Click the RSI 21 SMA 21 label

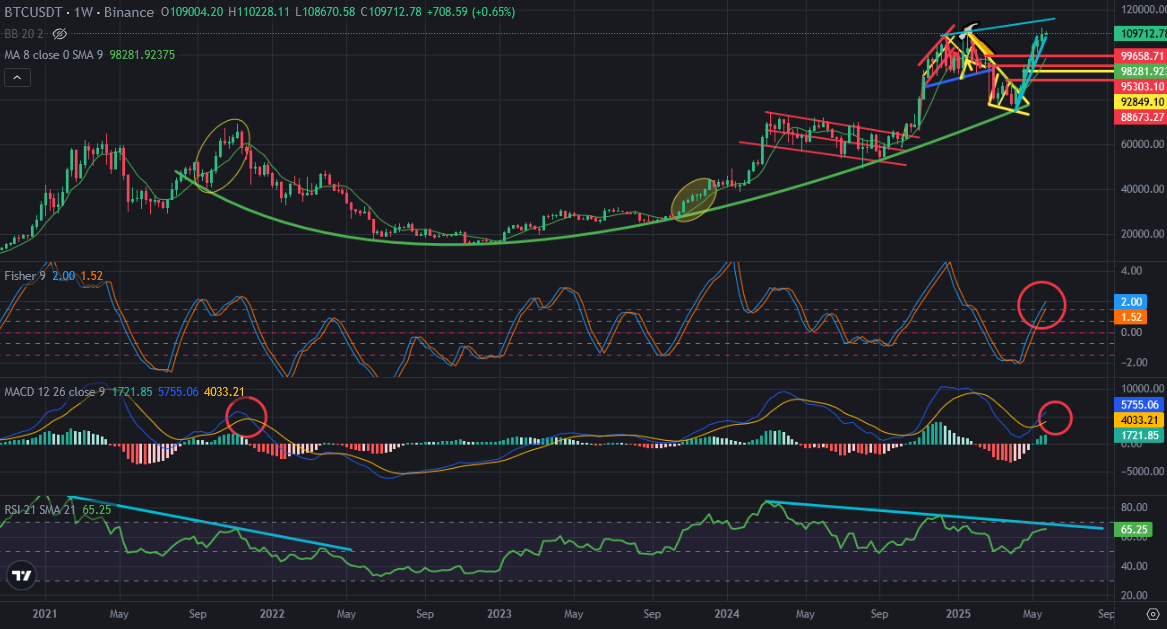tap(39, 510)
